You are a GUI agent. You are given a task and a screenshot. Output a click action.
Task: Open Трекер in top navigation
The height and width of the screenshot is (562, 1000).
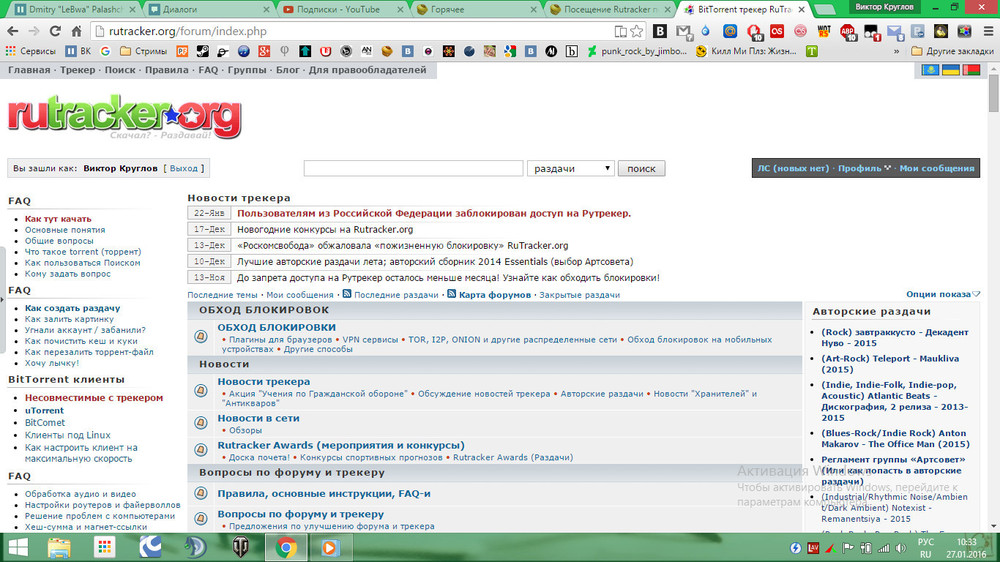[77, 70]
